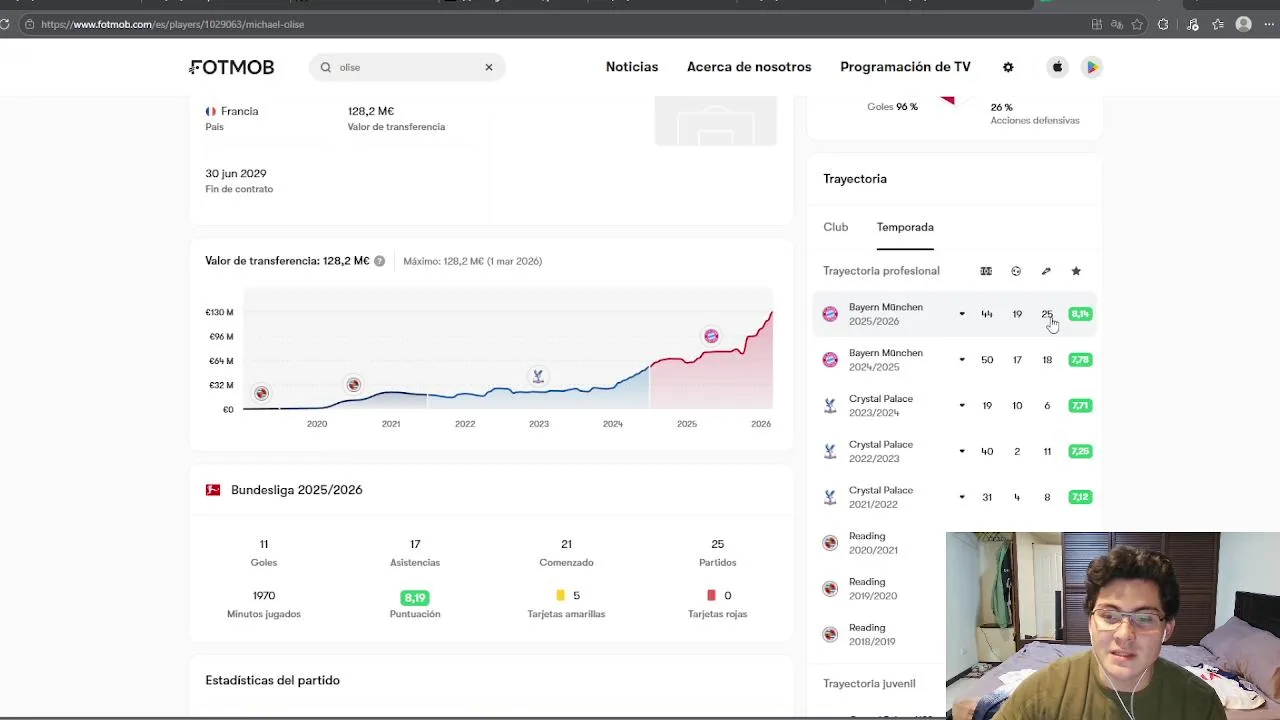
Task: Click the Estadísticas del partido heading
Action: tap(273, 680)
